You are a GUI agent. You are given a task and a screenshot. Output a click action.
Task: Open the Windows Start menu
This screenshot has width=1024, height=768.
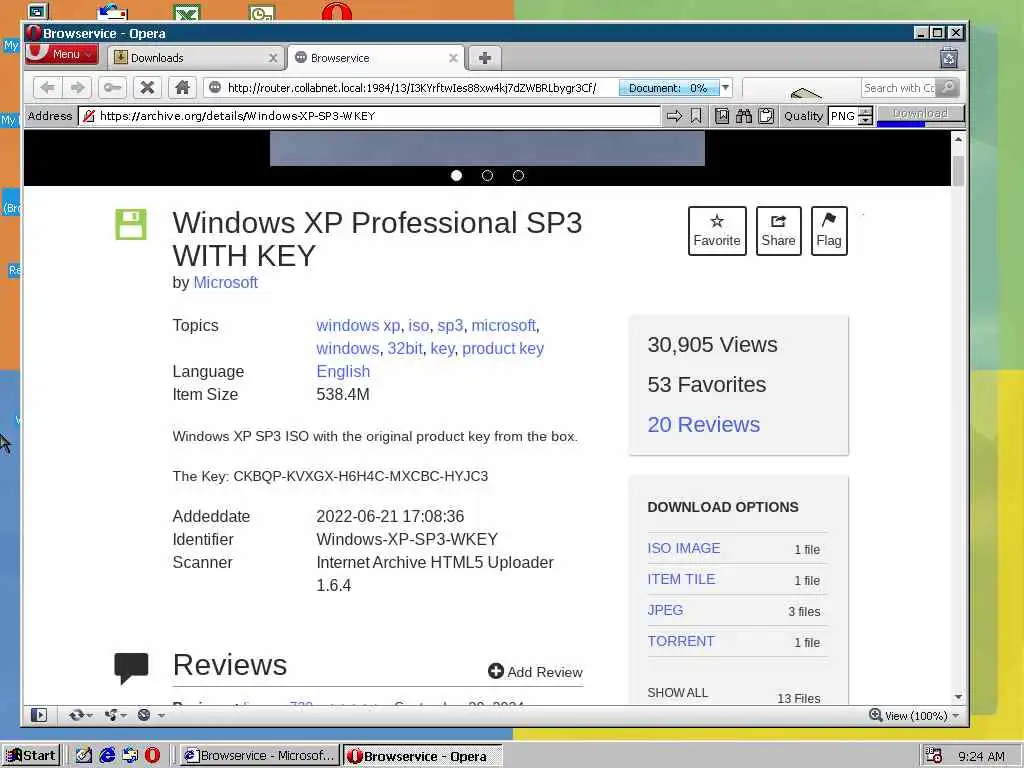(31, 756)
